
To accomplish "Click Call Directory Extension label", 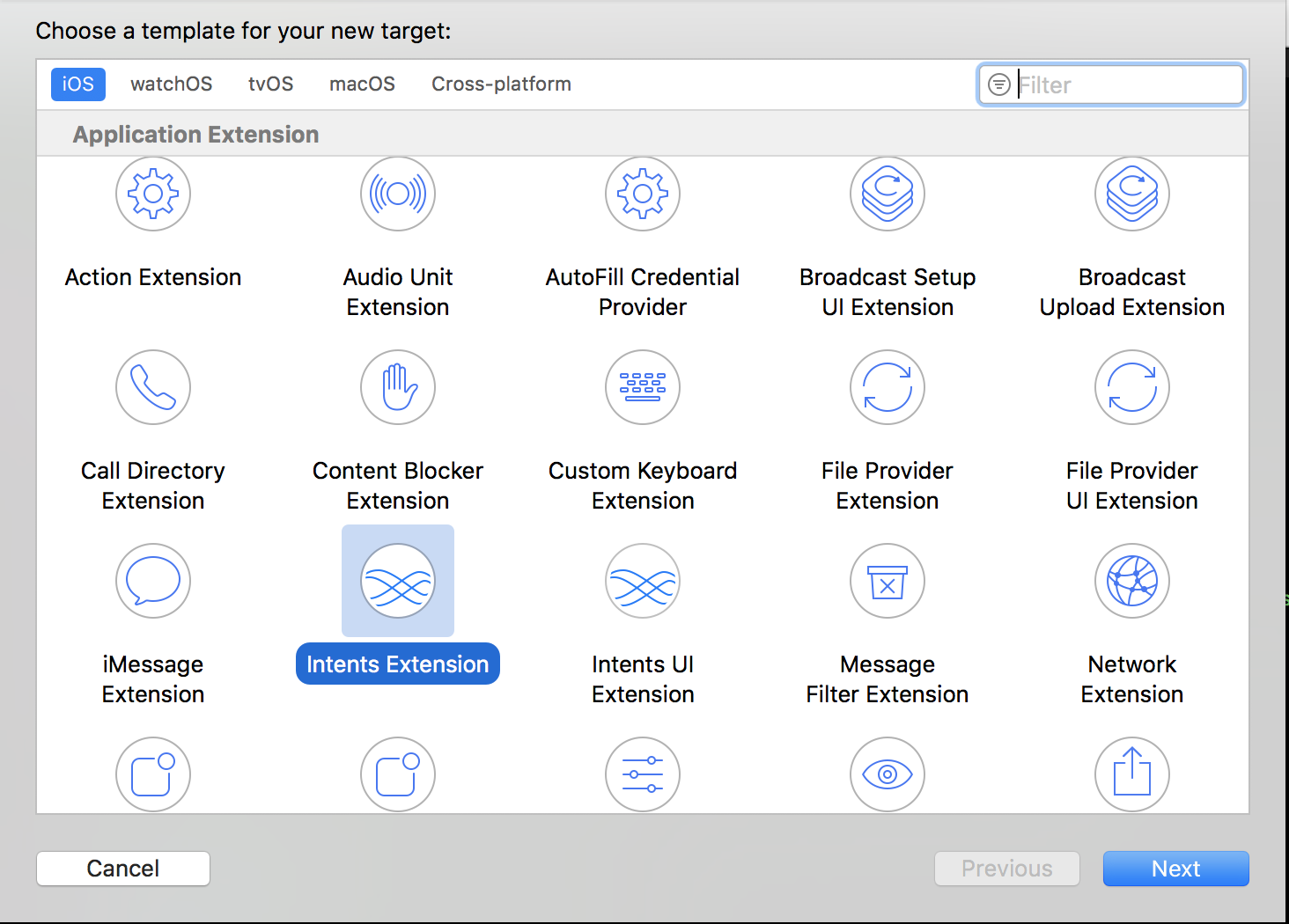I will [153, 486].
